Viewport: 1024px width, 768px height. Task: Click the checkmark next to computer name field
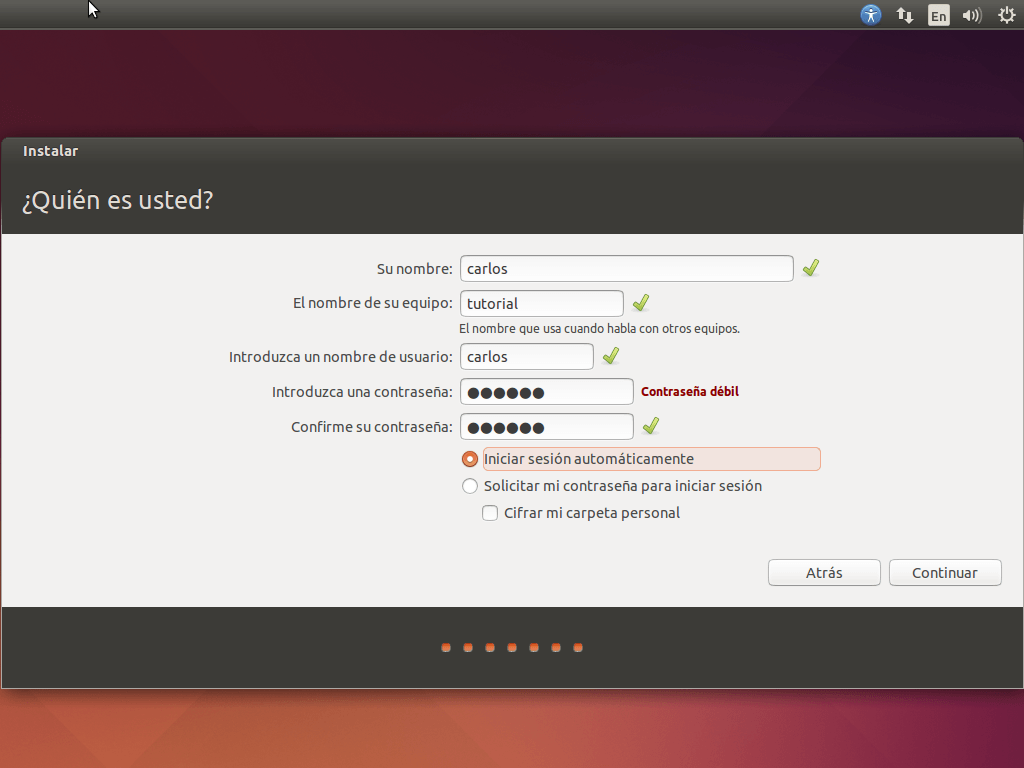click(x=641, y=302)
